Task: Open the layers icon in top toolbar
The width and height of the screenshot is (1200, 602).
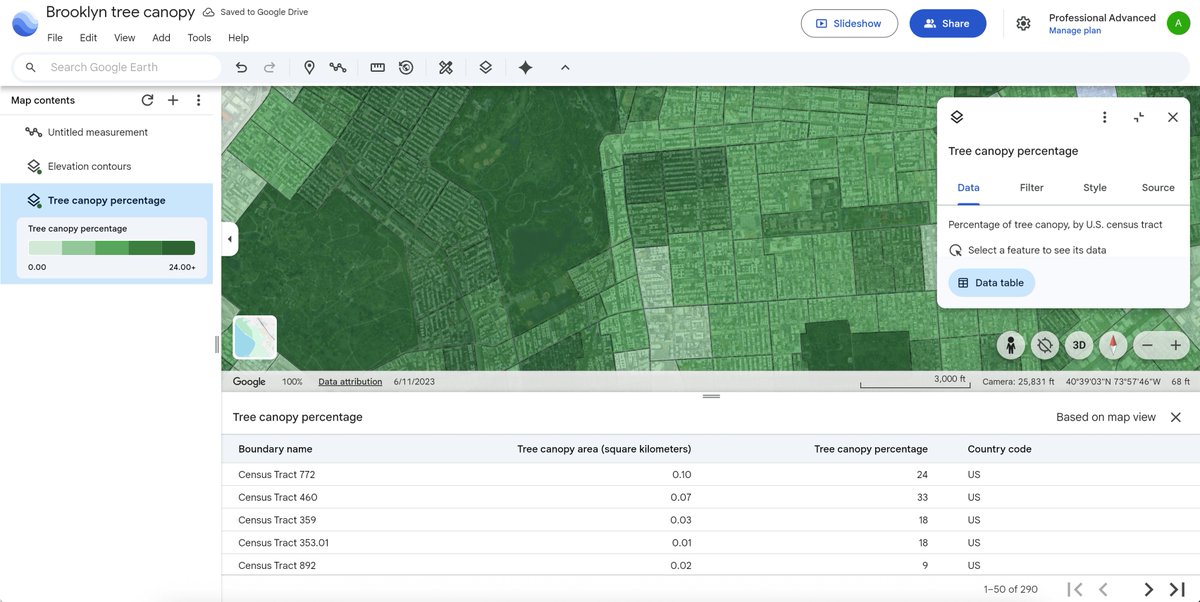Action: (485, 67)
